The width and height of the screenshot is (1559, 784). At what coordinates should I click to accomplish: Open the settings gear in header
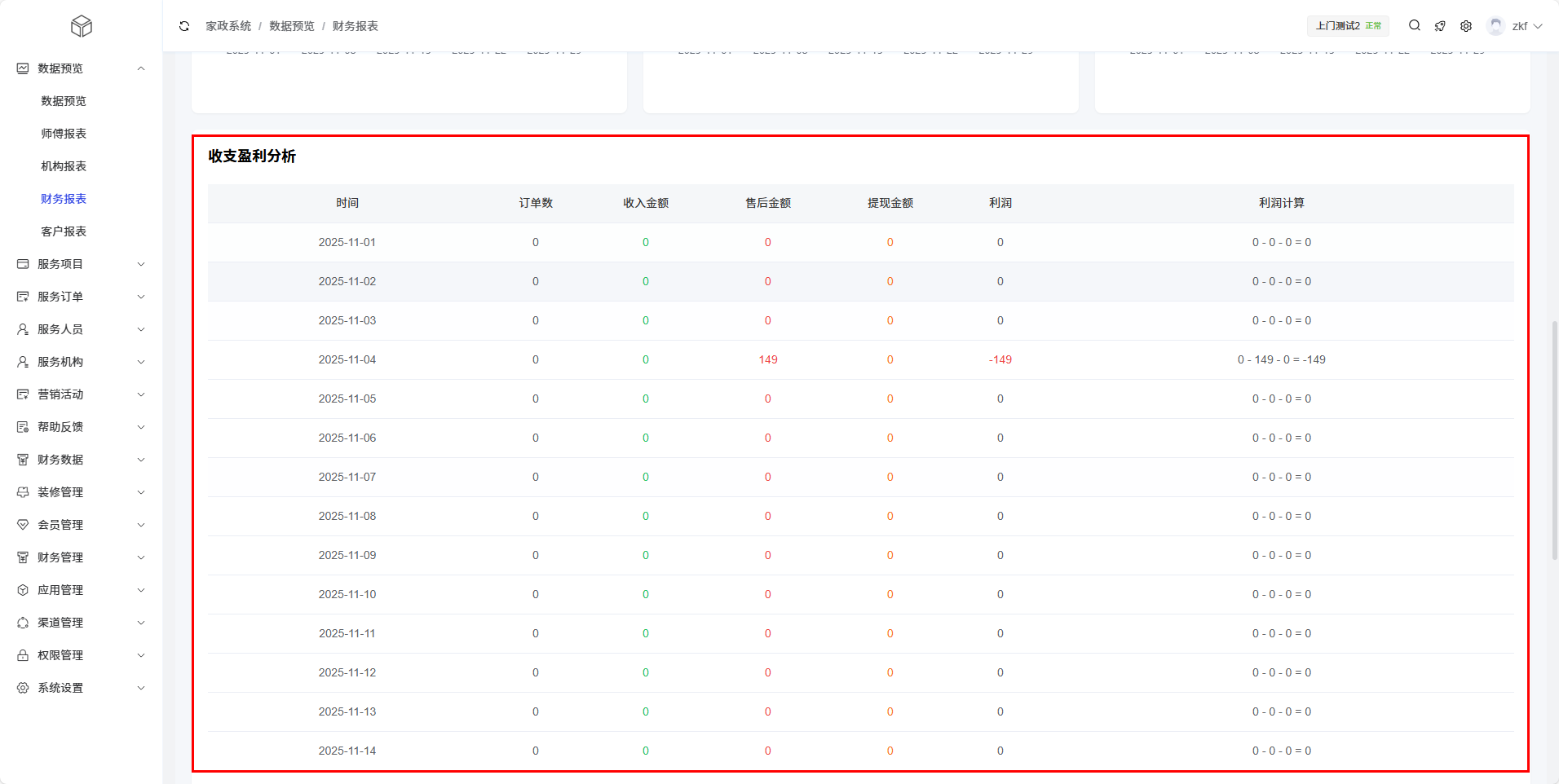pos(1466,26)
